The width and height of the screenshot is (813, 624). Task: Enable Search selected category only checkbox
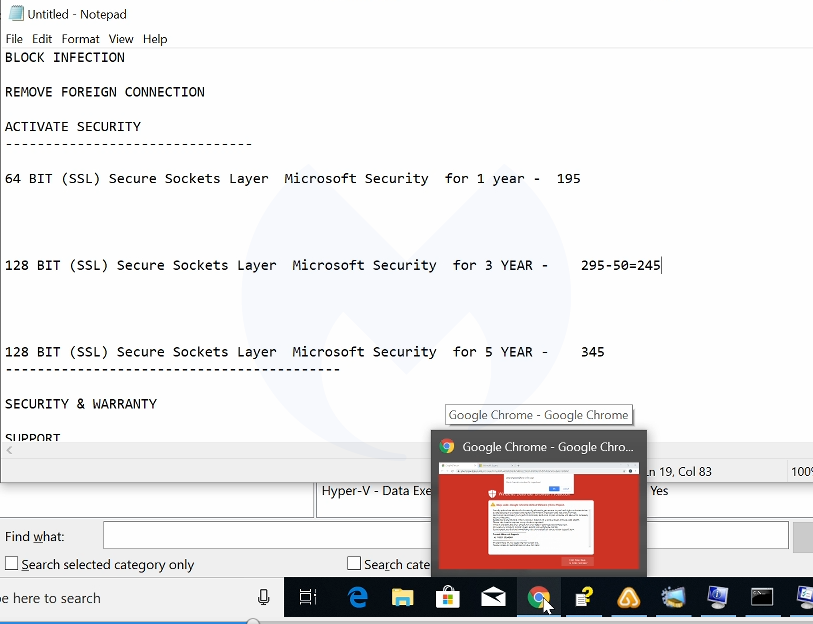tap(12, 564)
